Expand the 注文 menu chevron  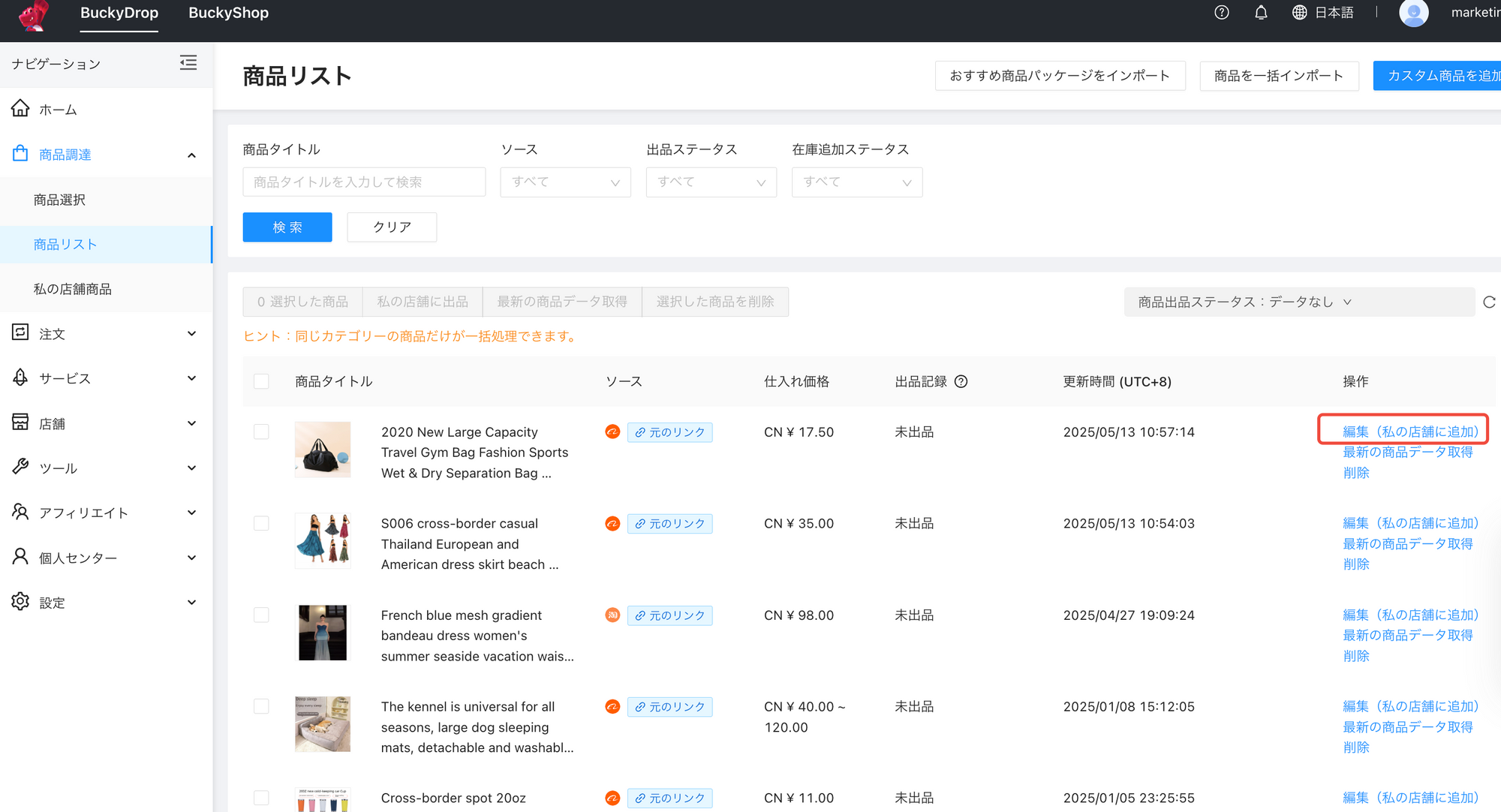(x=191, y=333)
